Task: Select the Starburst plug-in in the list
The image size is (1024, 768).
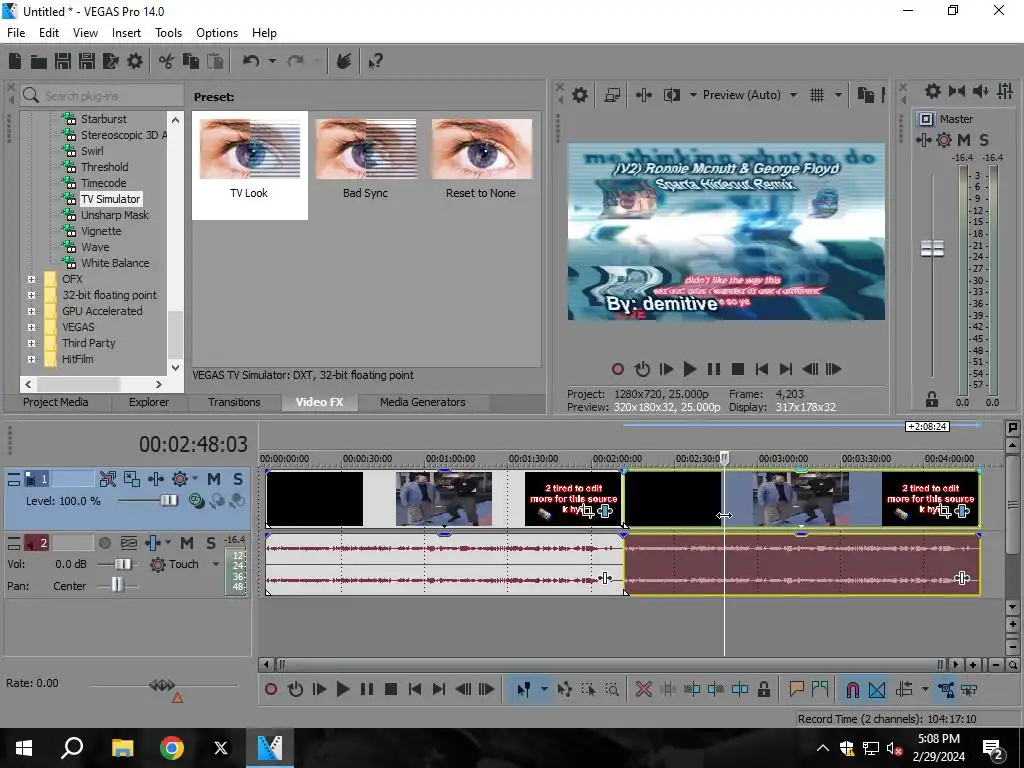Action: 103,119
